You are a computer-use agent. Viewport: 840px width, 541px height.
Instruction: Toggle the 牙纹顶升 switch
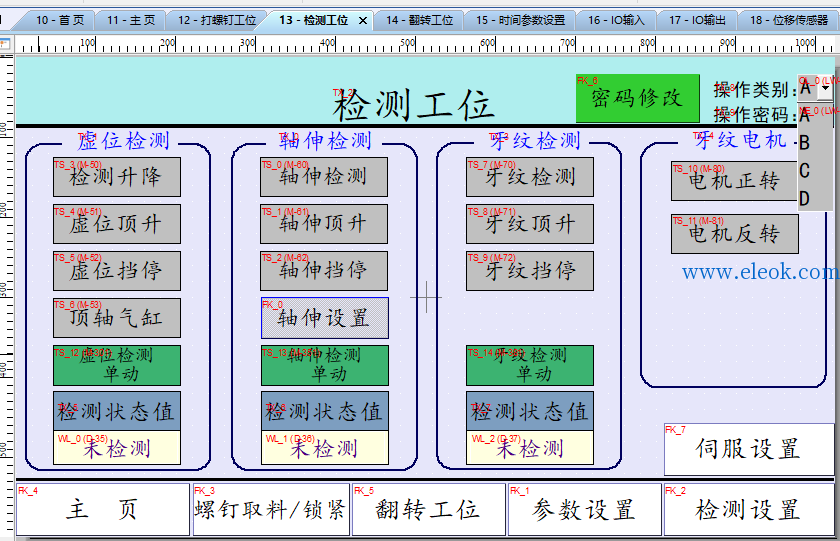point(530,224)
